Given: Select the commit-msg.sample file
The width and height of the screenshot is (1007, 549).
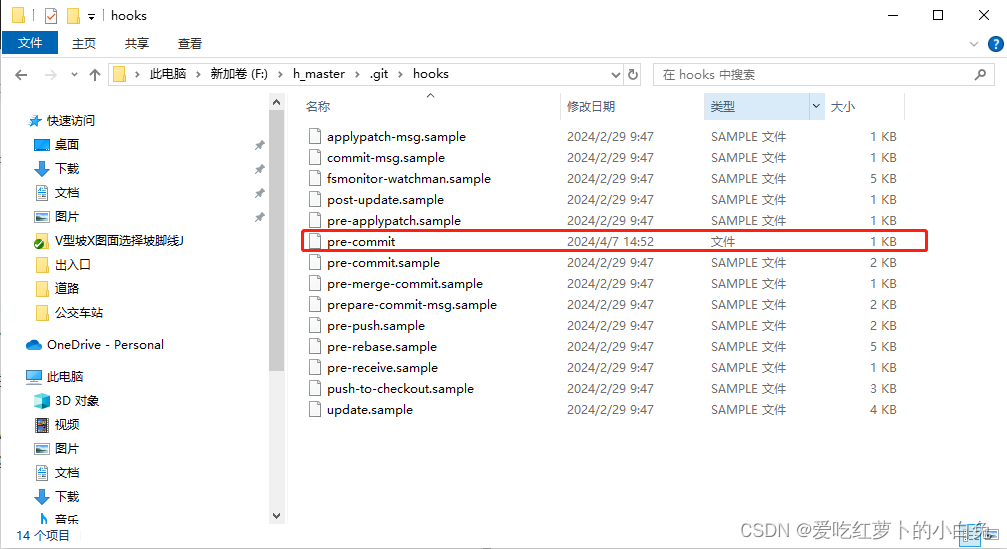Looking at the screenshot, I should 386,158.
